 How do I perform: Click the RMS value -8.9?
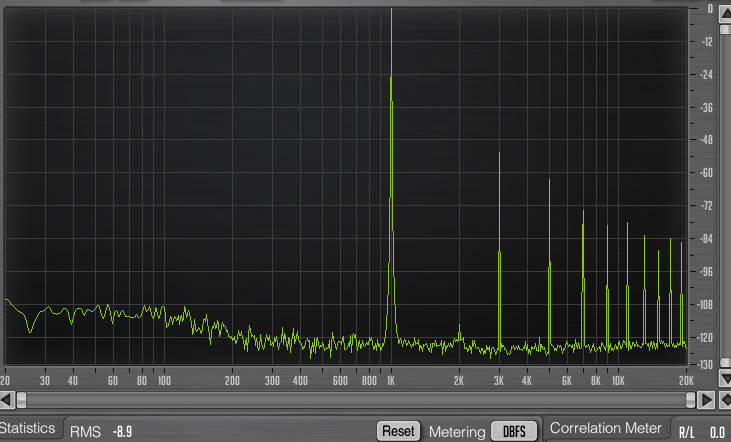click(122, 432)
